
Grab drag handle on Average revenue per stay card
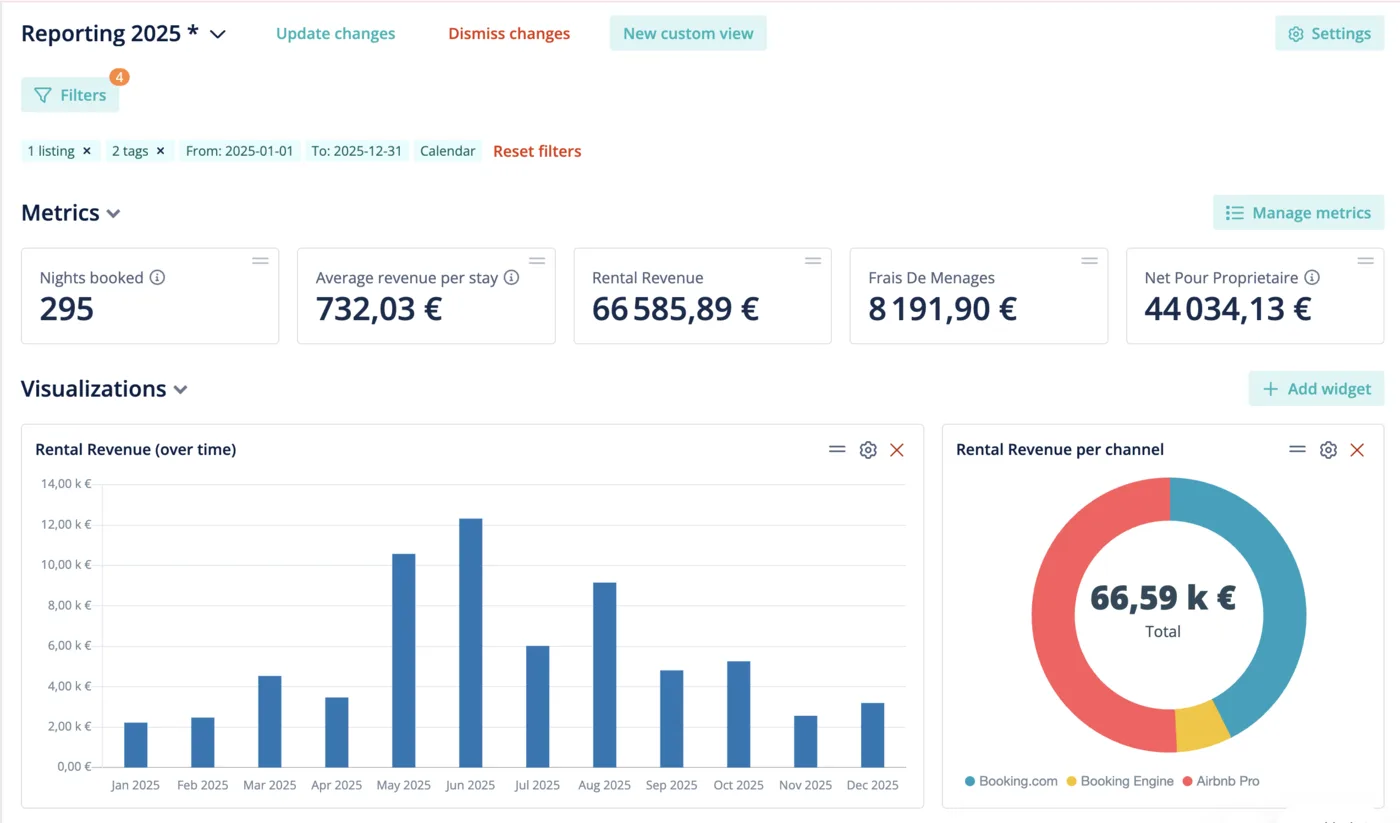537,261
